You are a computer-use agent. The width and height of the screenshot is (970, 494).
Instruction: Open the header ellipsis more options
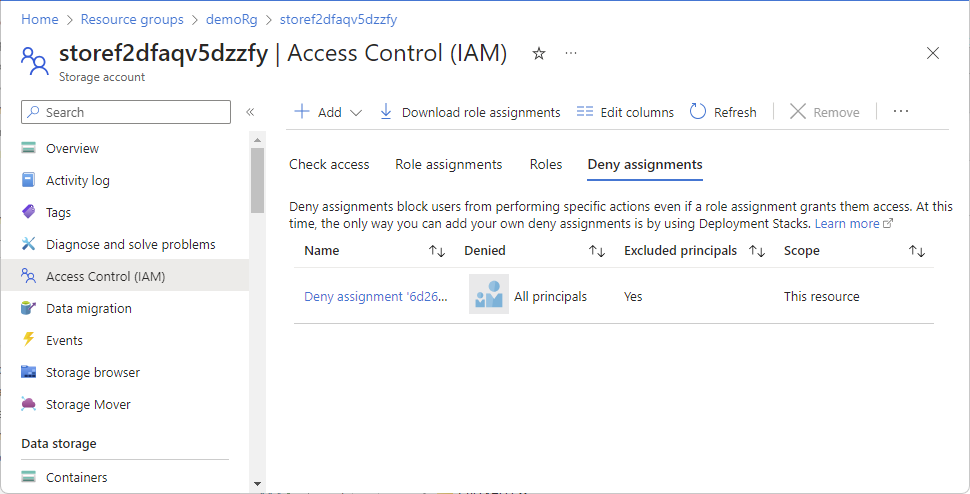[571, 54]
